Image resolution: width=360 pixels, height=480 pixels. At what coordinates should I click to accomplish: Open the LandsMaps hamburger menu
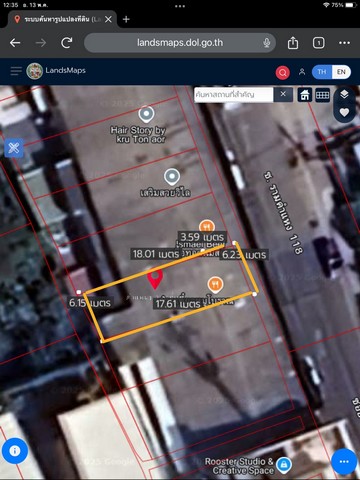pos(16,71)
